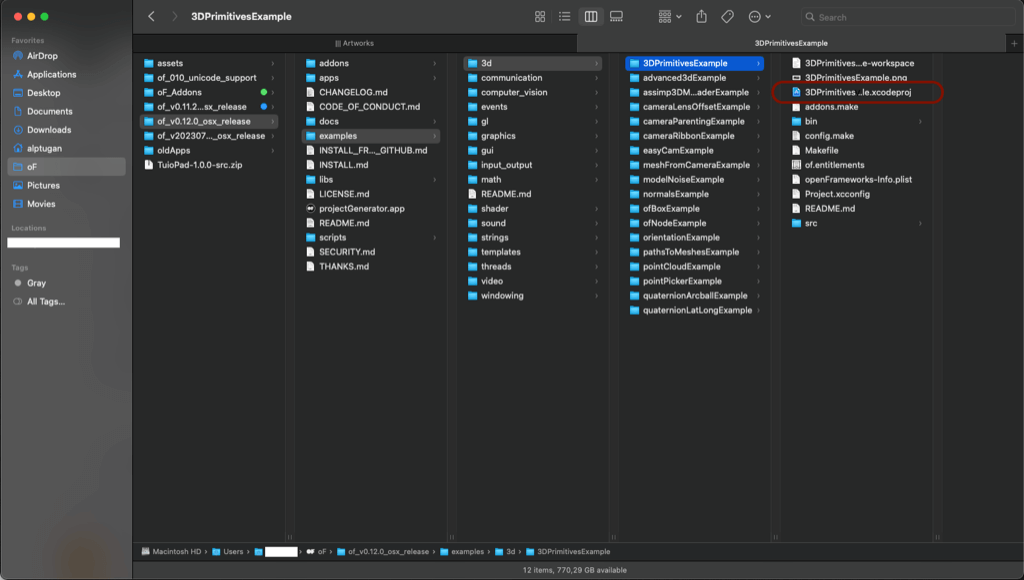Select the oF sidebar favorite
Image resolution: width=1024 pixels, height=580 pixels.
pos(67,167)
